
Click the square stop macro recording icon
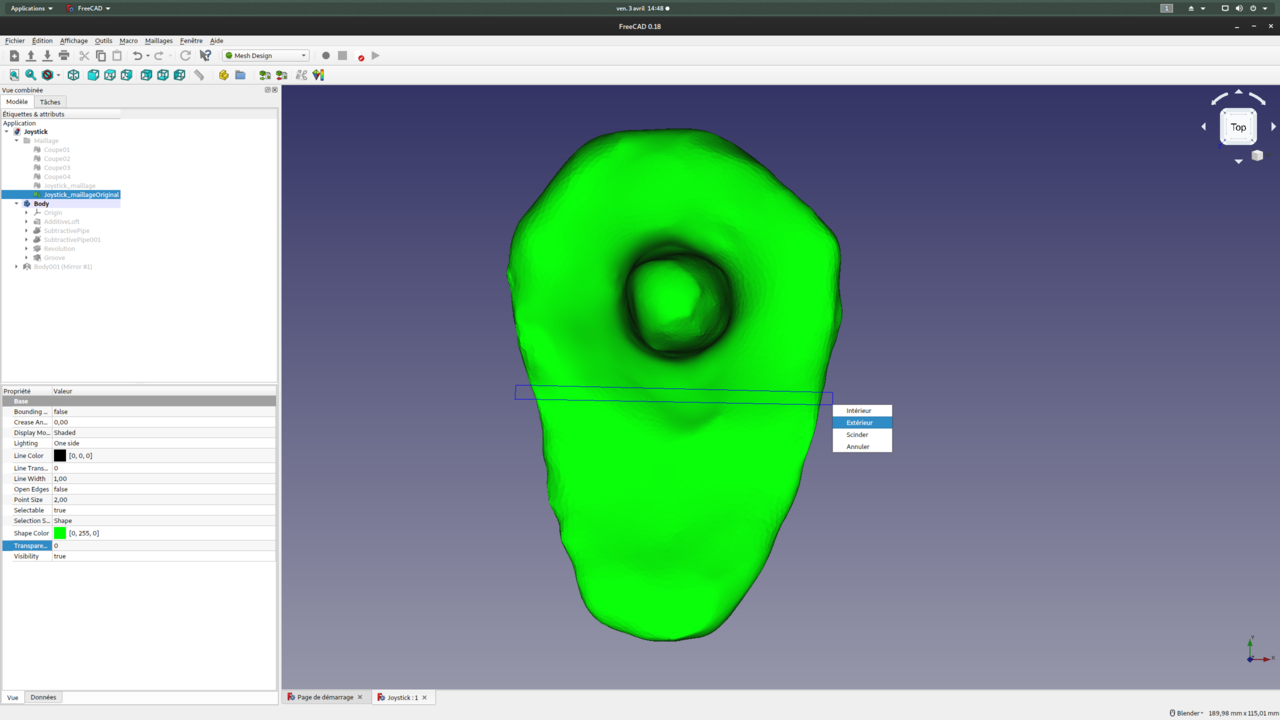tap(342, 56)
